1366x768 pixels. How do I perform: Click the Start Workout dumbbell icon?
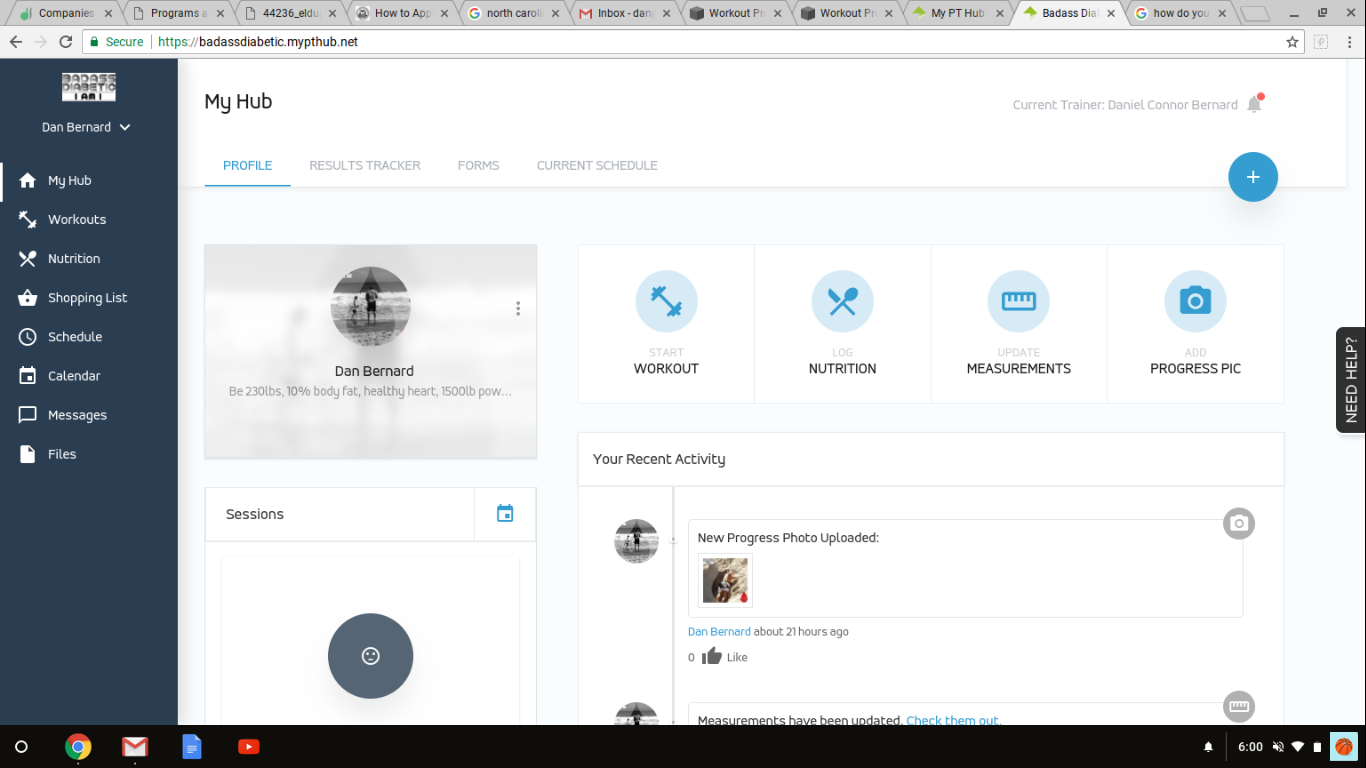click(x=666, y=300)
